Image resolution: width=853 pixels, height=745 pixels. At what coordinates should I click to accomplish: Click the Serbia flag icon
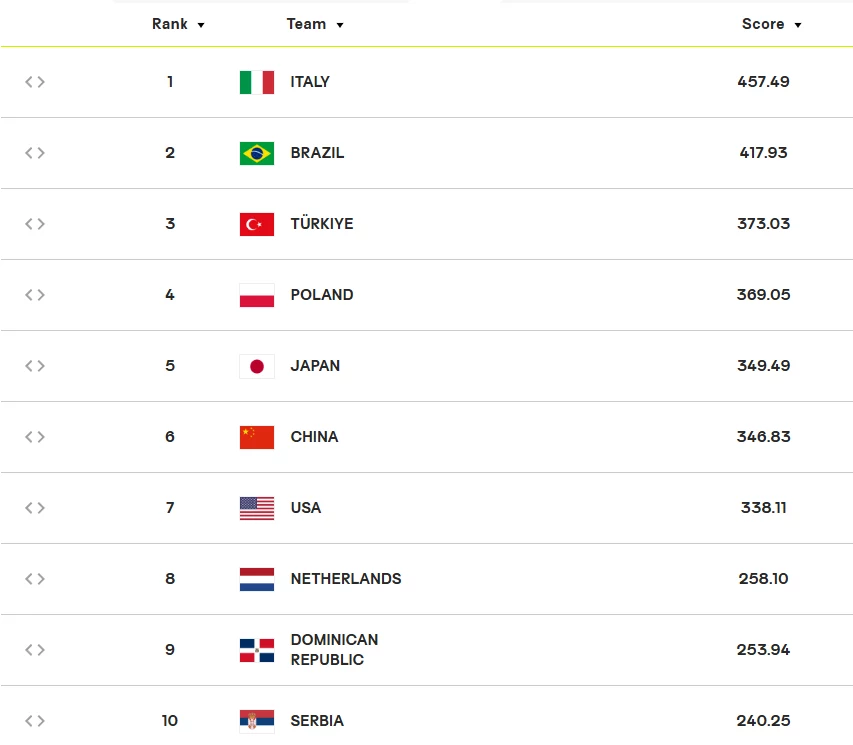[x=257, y=721]
